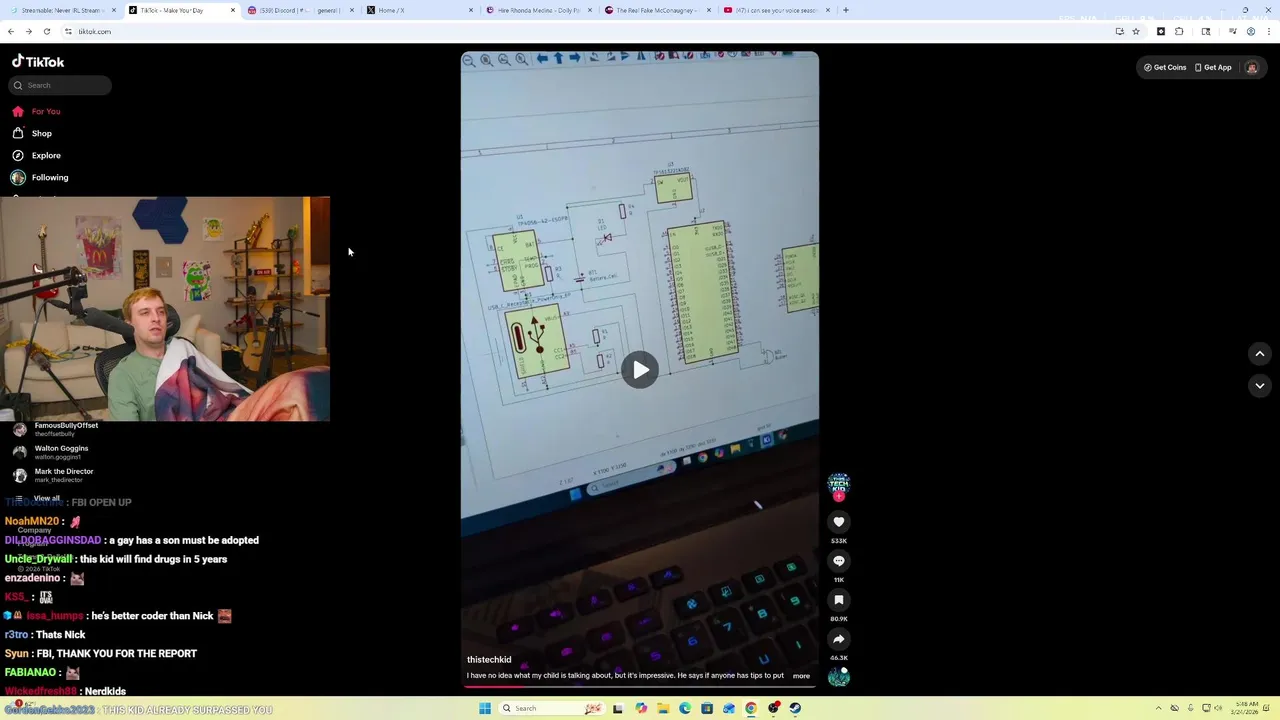Click the Get App button
Image resolution: width=1280 pixels, height=720 pixels.
pyautogui.click(x=1213, y=67)
